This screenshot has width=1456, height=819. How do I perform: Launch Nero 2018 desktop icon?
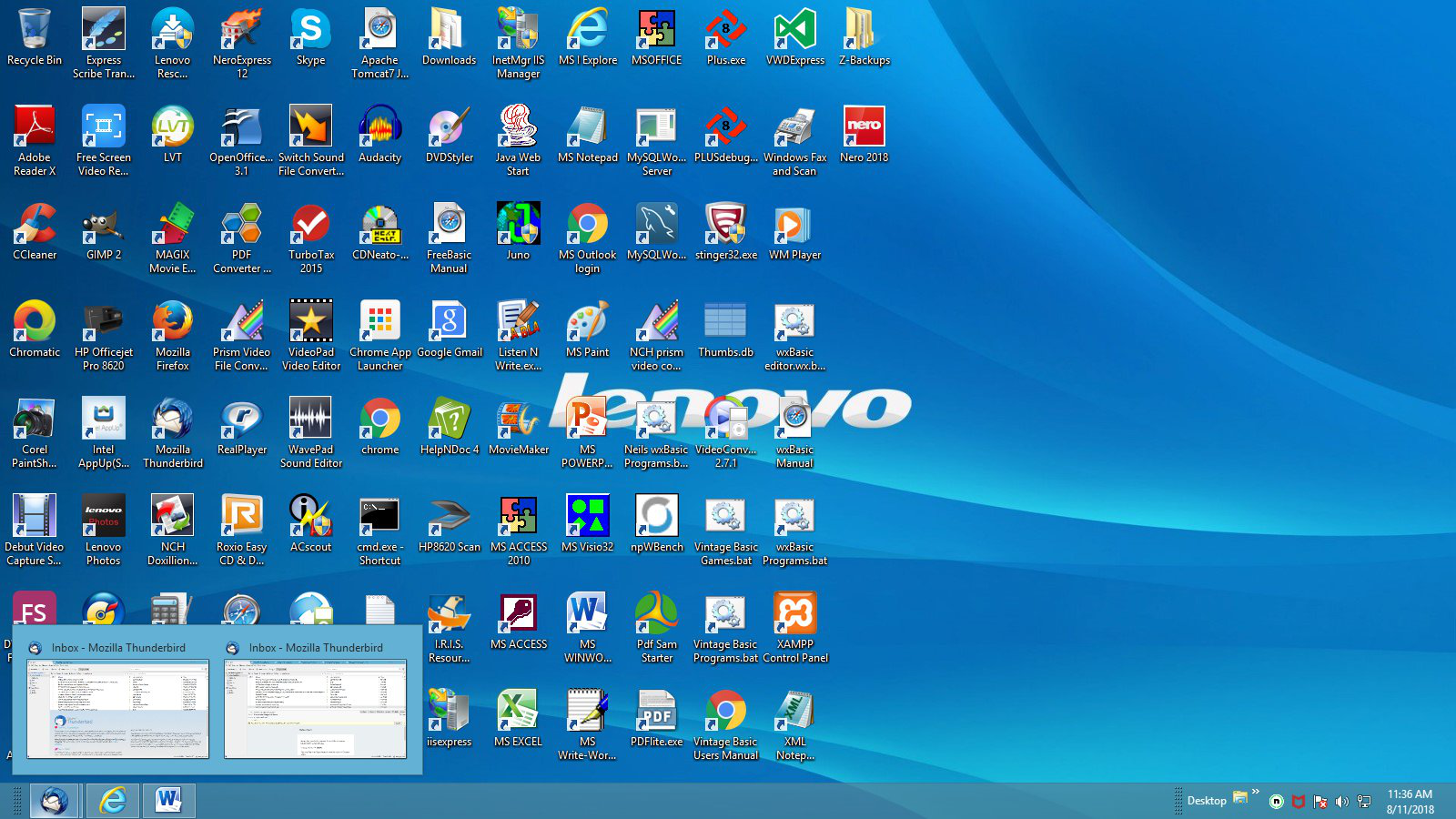864,136
